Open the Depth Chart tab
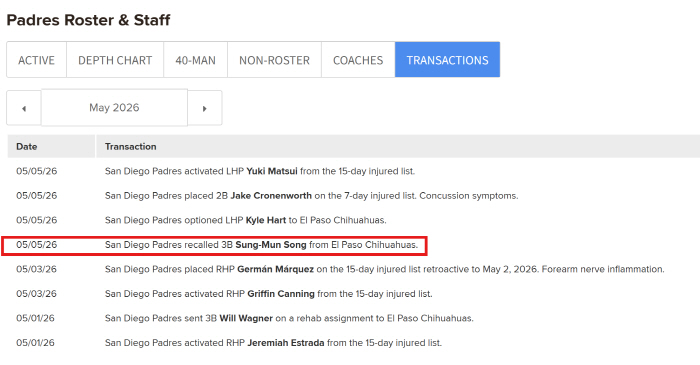The image size is (700, 365). (x=115, y=60)
